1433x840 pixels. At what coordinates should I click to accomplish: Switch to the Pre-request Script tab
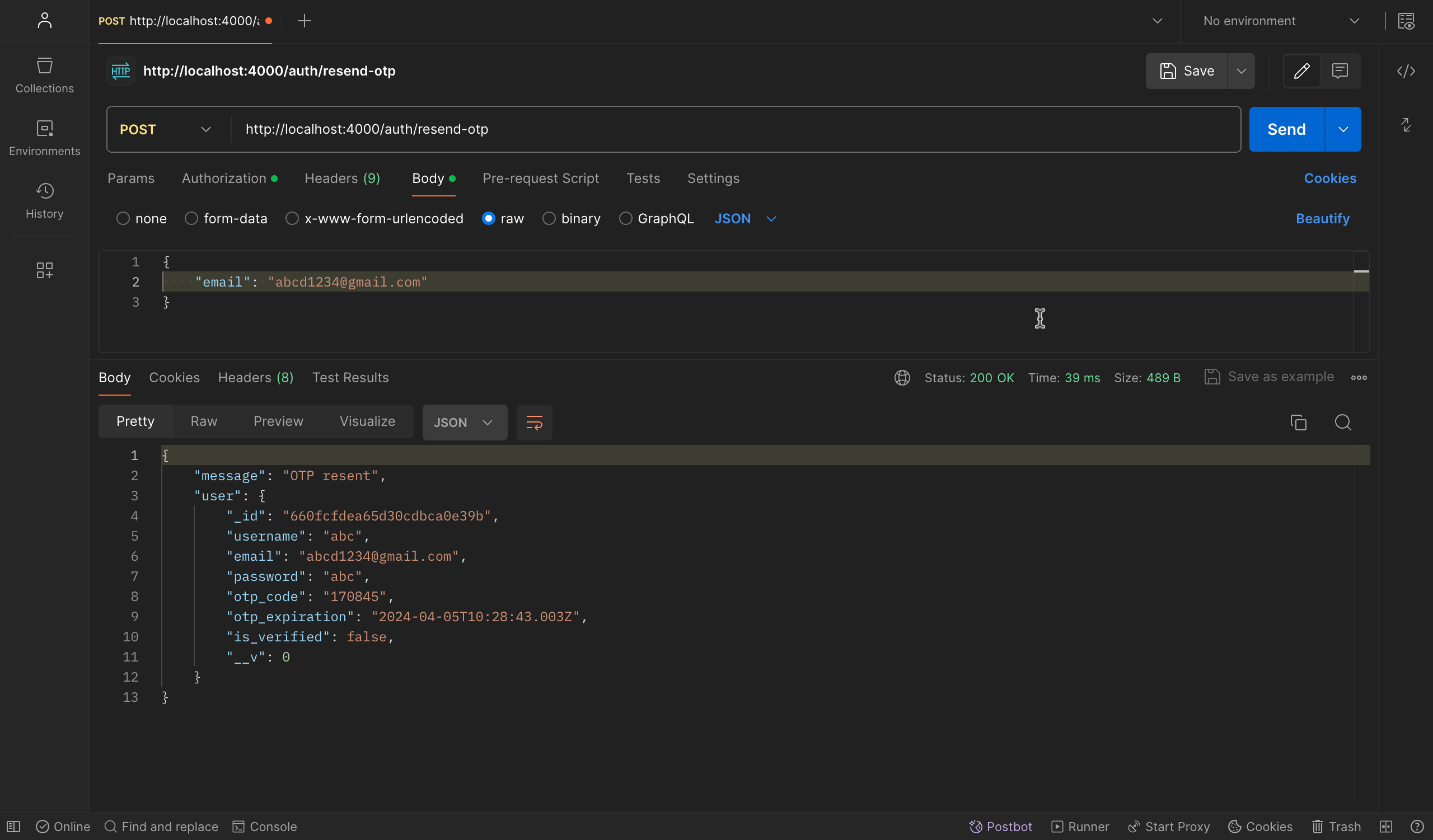pos(540,179)
